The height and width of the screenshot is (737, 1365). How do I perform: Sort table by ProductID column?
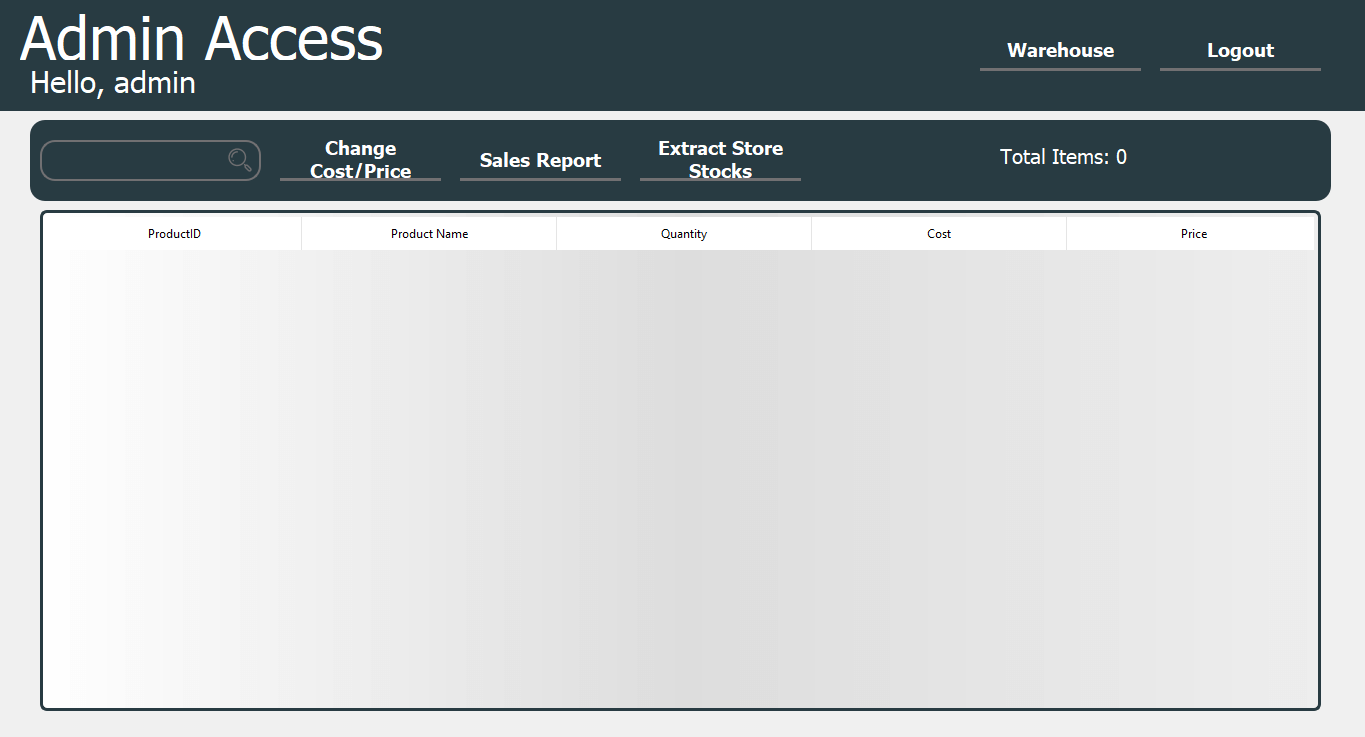click(174, 234)
